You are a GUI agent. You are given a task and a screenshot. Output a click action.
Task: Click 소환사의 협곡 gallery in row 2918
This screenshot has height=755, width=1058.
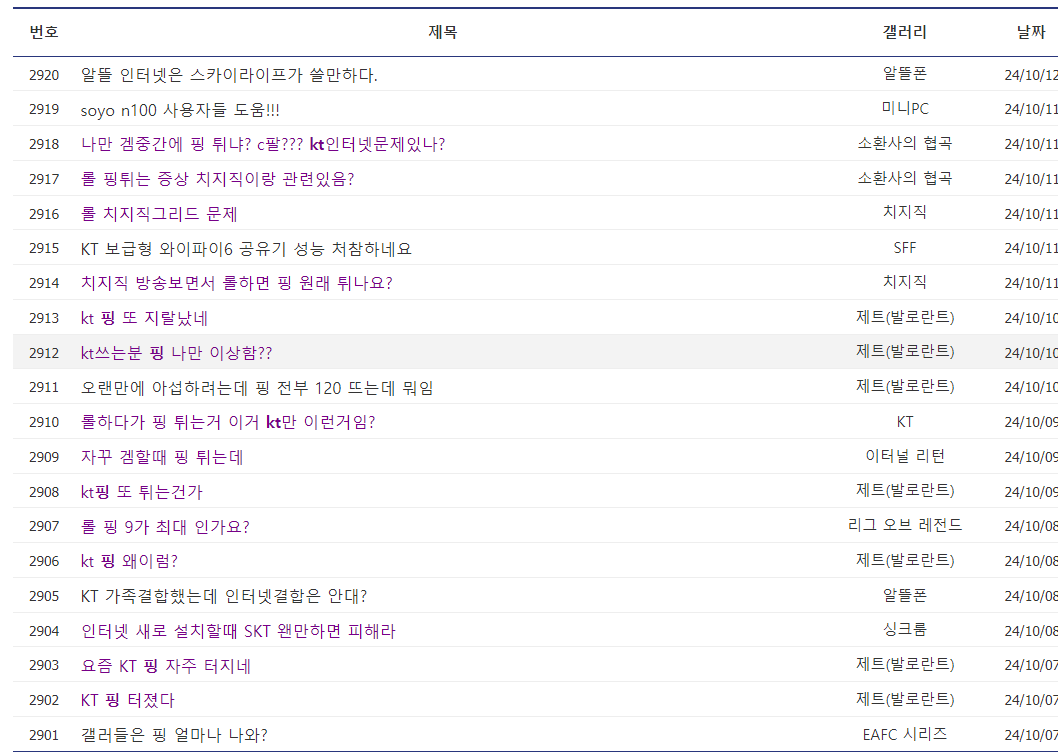click(905, 143)
